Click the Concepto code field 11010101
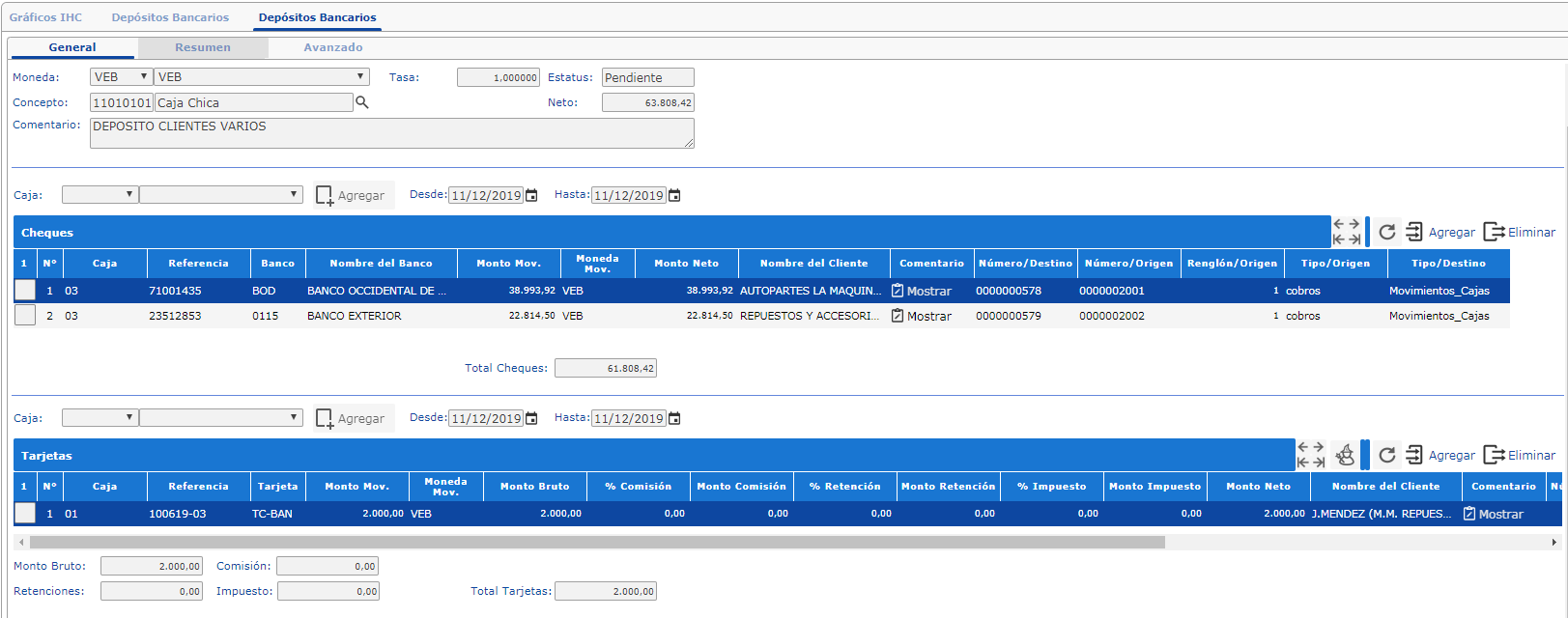1568x618 pixels. coord(122,102)
